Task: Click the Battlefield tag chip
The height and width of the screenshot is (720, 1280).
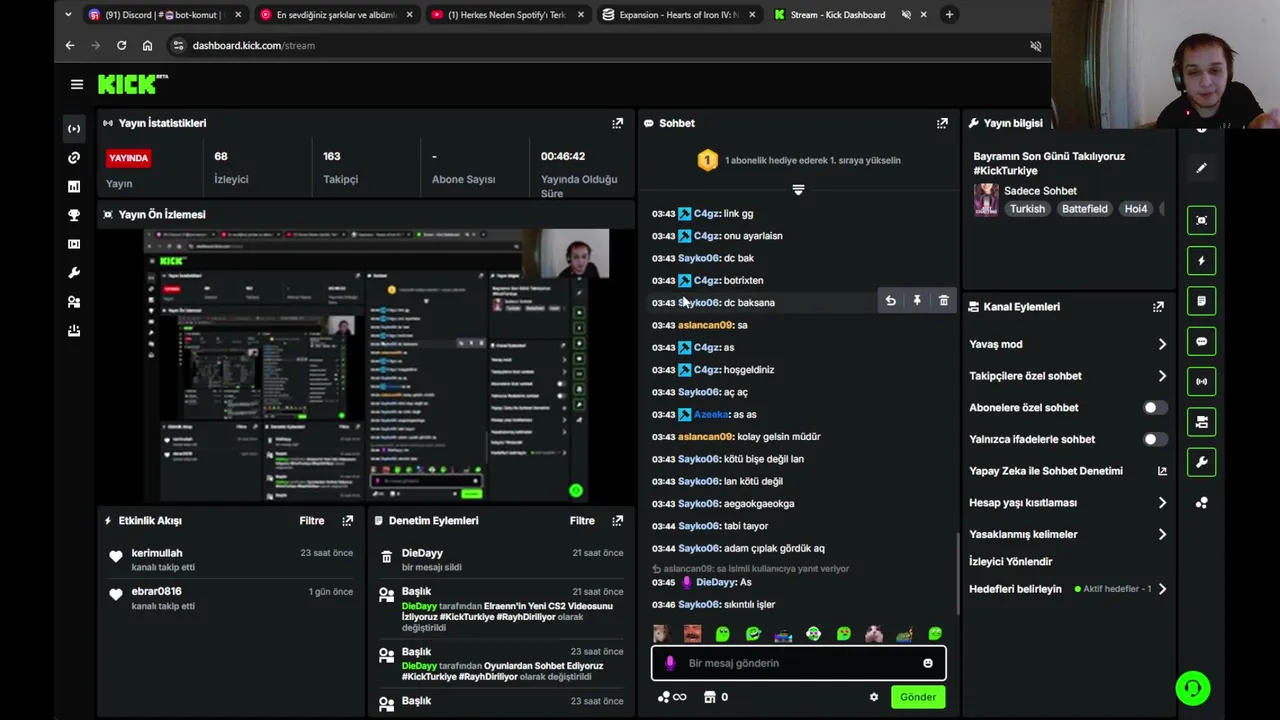Action: point(1085,209)
